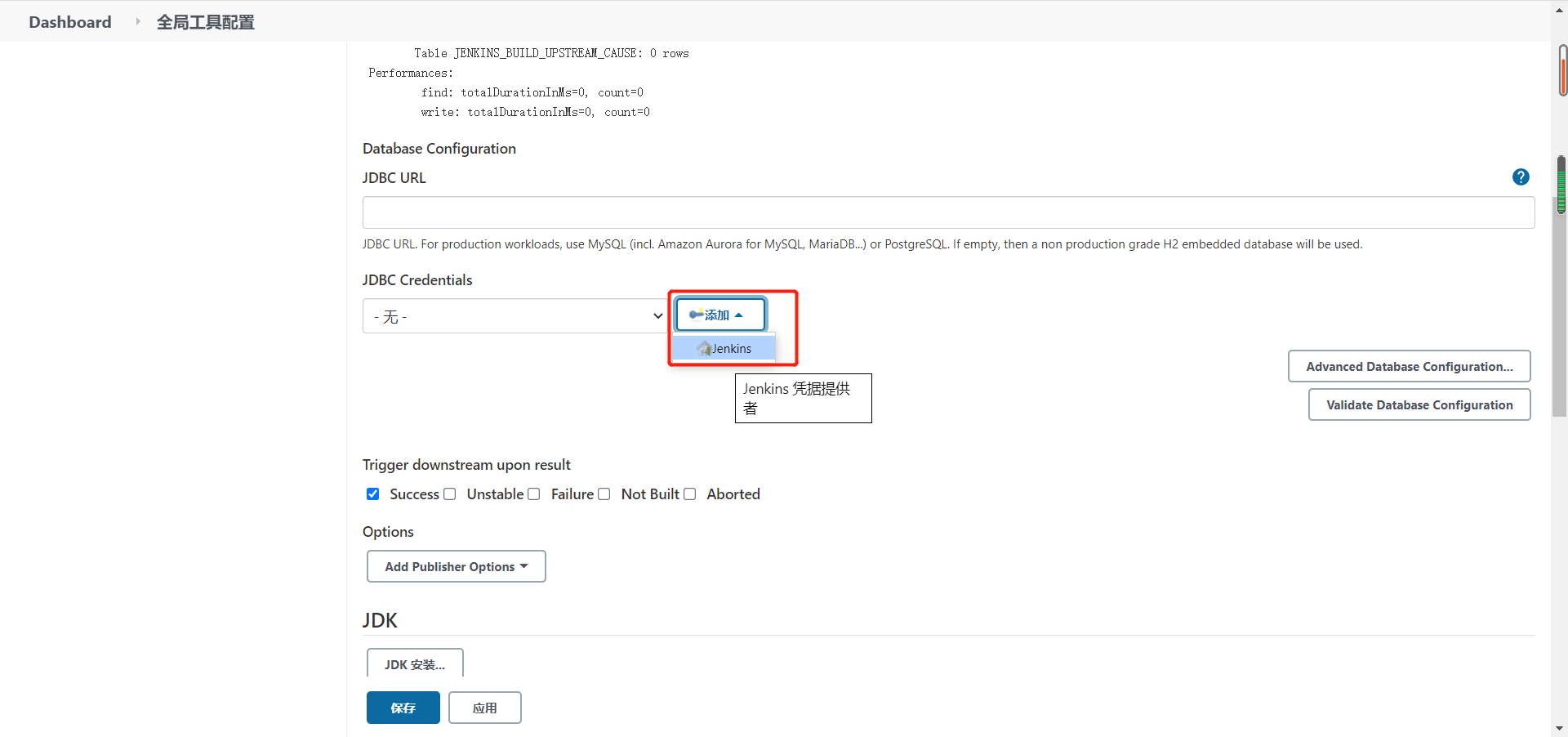Viewport: 1568px width, 737px height.
Task: Click the JDK section heading
Action: 380,620
